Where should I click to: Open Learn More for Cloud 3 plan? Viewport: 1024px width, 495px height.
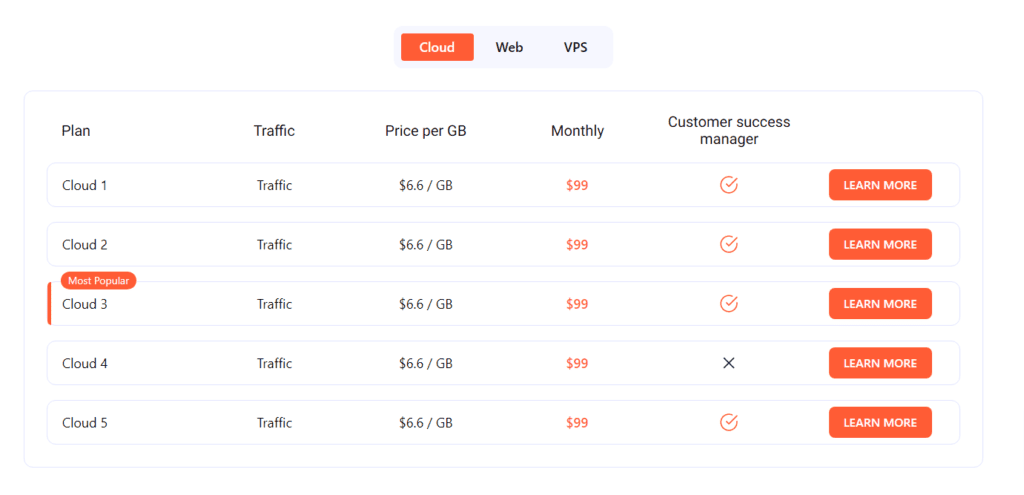[880, 304]
